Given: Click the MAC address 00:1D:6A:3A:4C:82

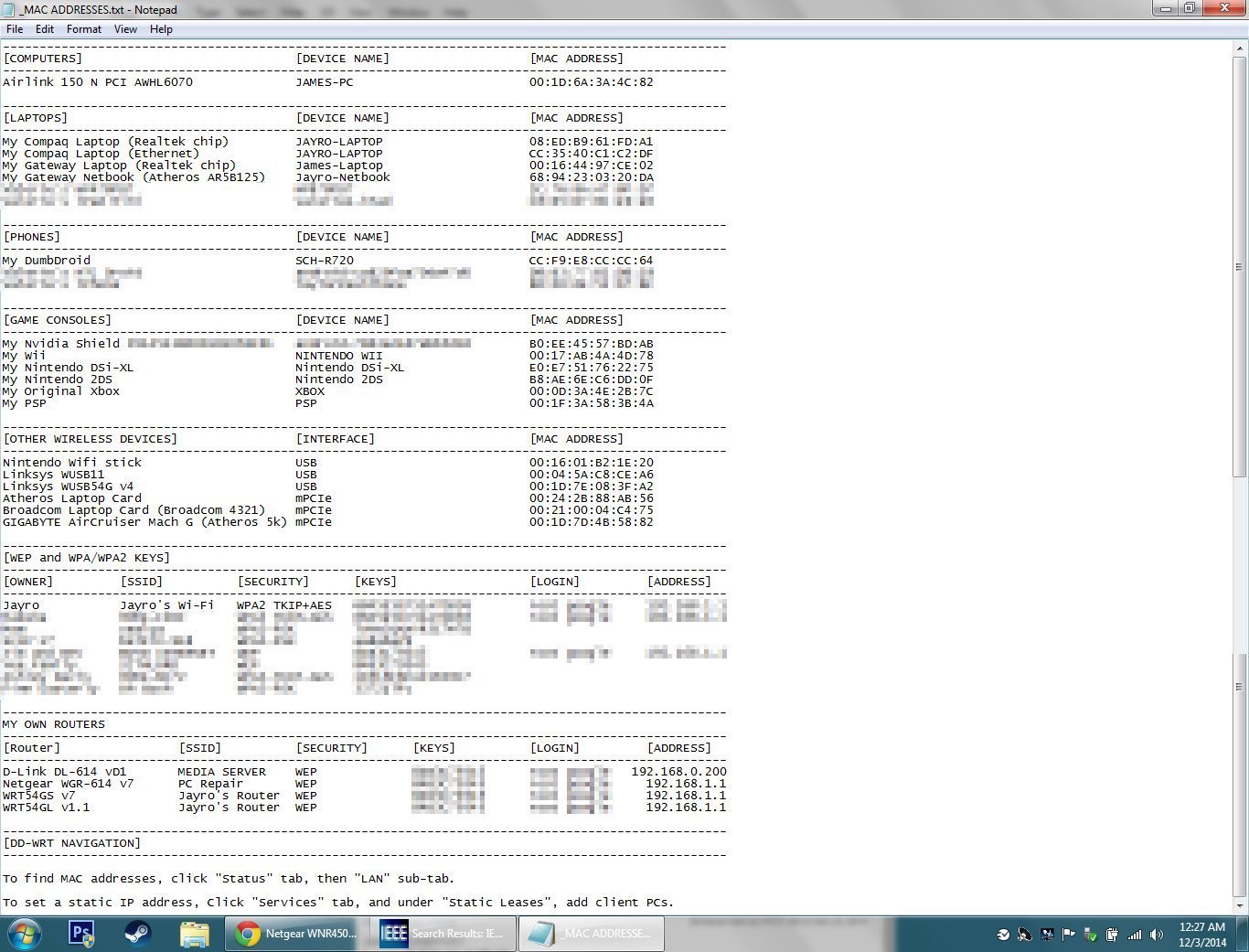Looking at the screenshot, I should coord(592,82).
